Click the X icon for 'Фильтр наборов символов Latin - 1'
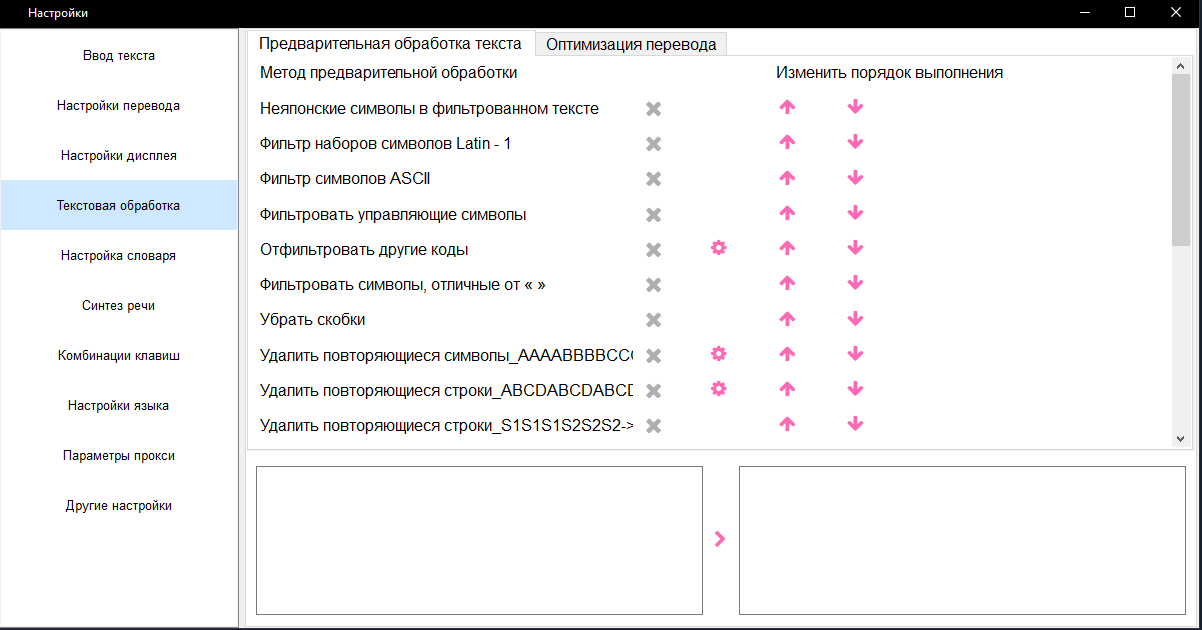This screenshot has height=630, width=1202. point(654,144)
